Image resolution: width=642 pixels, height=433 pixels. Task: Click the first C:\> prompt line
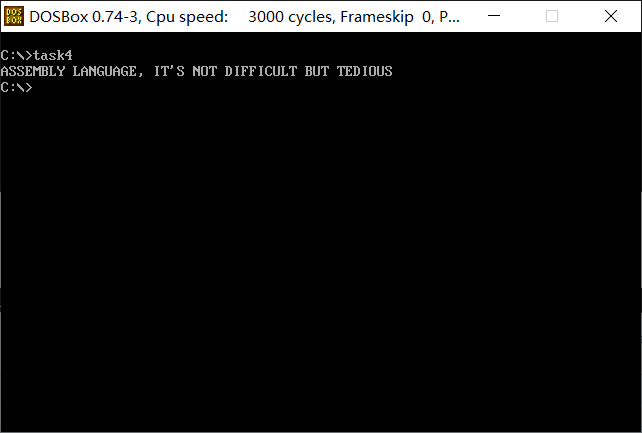[x=36, y=55]
